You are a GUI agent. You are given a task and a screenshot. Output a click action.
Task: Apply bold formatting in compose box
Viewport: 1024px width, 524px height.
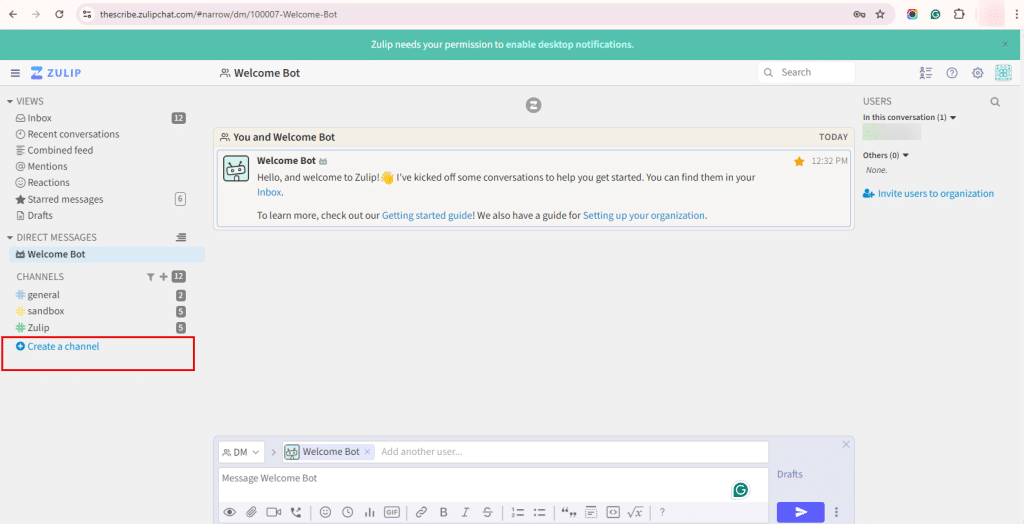point(443,512)
